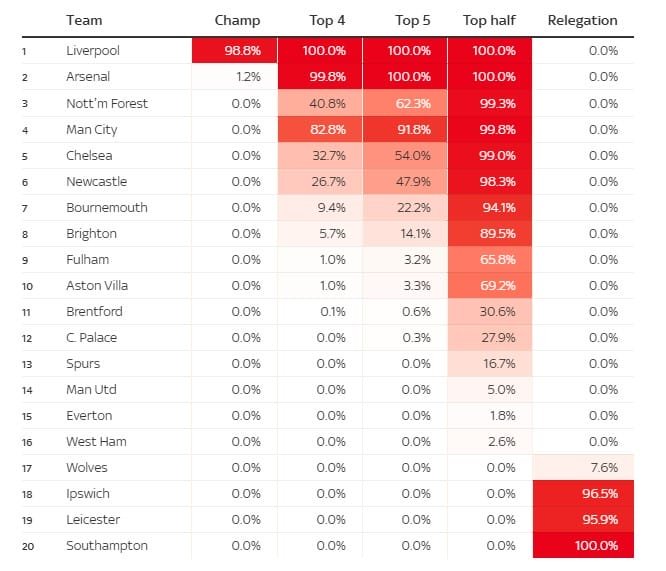This screenshot has height=571, width=666.
Task: Click the Southampton team name
Action: tap(106, 545)
